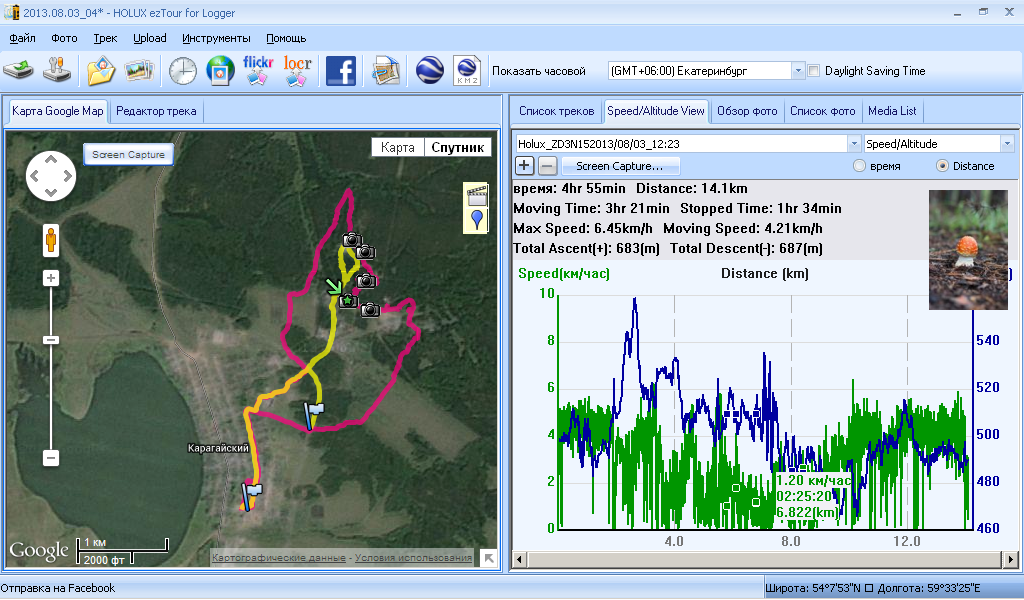Open the clock time-shift tool

pos(182,71)
